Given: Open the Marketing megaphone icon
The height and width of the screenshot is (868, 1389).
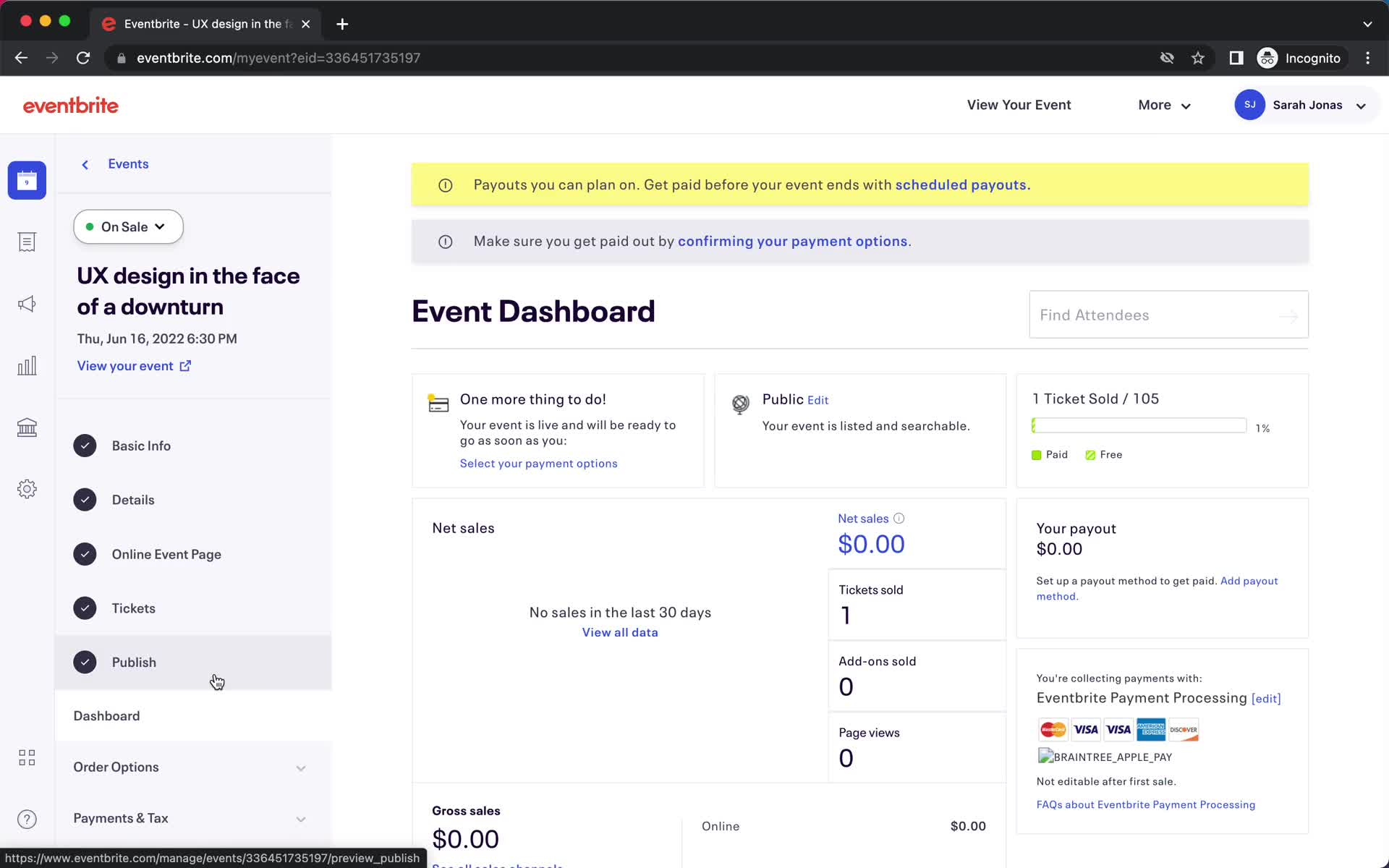Looking at the screenshot, I should 27,304.
